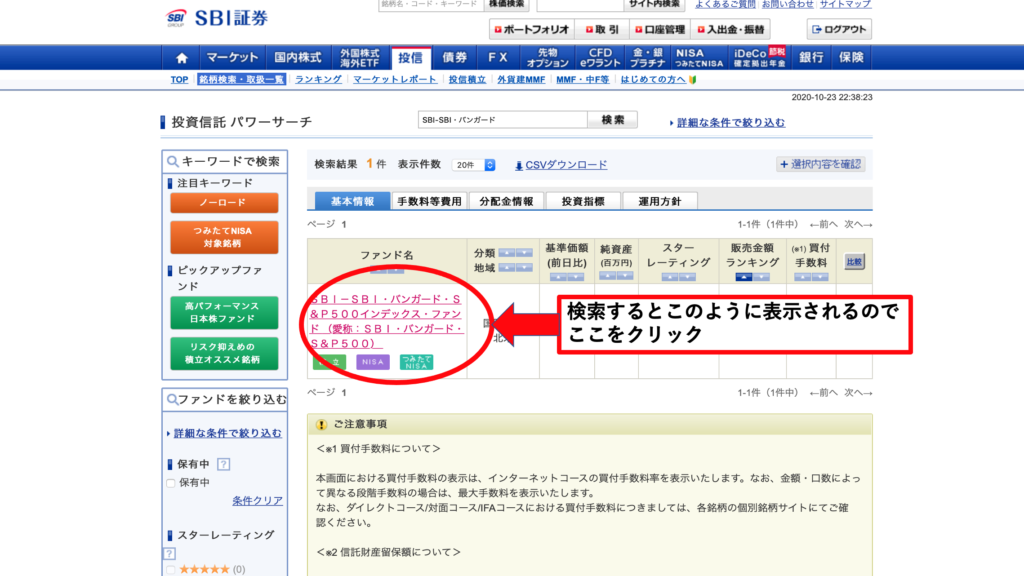Image resolution: width=1024 pixels, height=576 pixels.
Task: Open the 投信 menu
Action: 411,57
